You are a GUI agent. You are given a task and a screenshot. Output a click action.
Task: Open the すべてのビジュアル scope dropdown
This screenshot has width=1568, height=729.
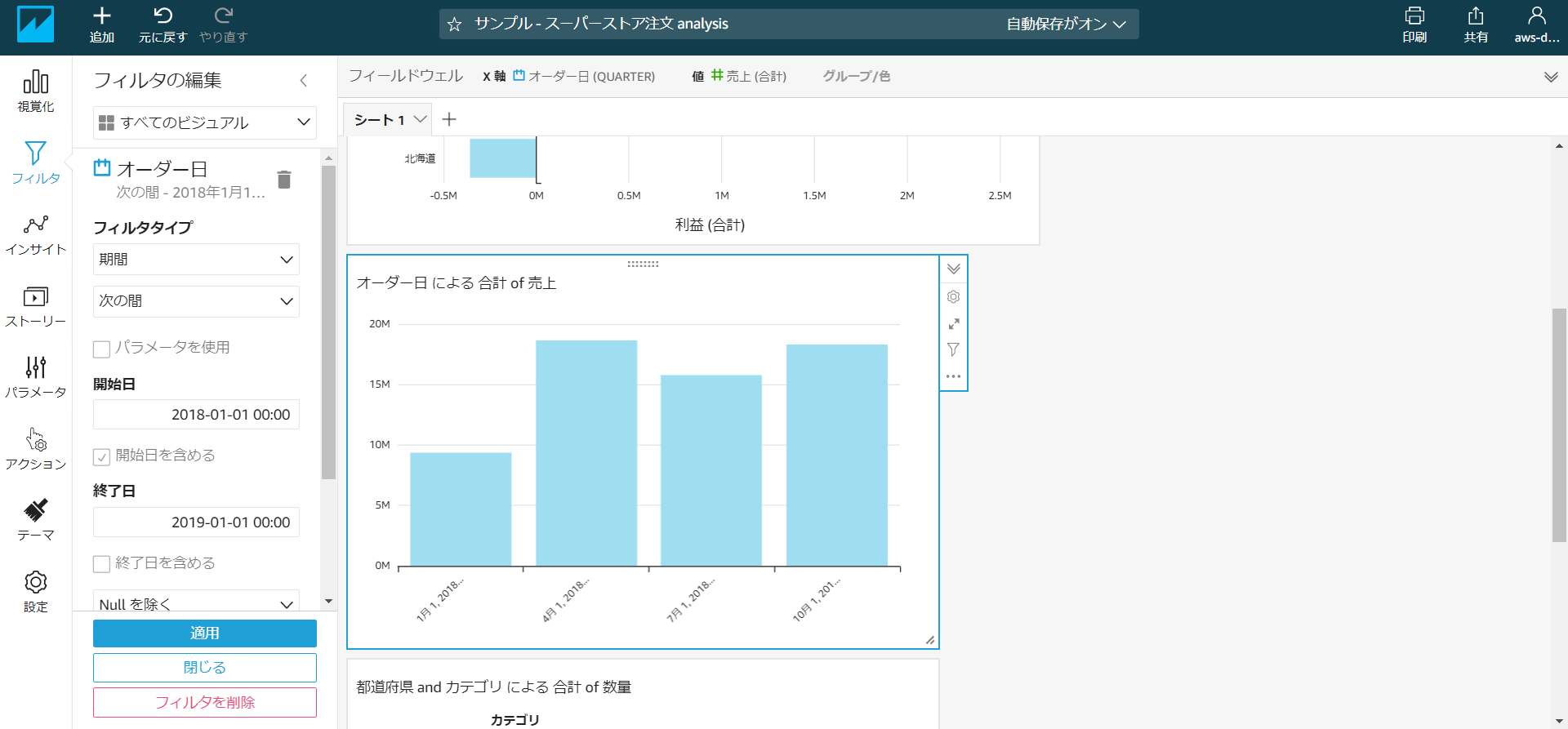tap(204, 122)
